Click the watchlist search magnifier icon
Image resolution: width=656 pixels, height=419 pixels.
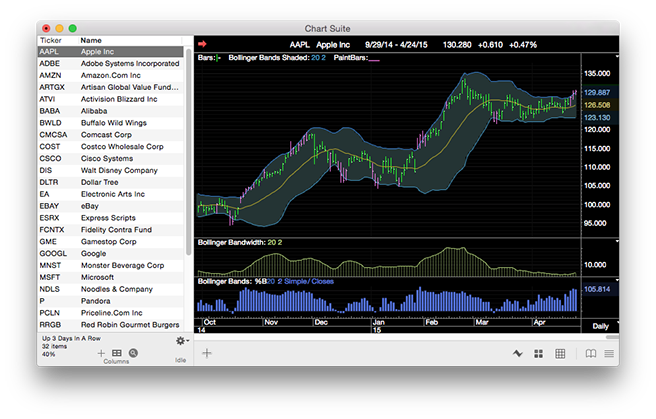(133, 353)
